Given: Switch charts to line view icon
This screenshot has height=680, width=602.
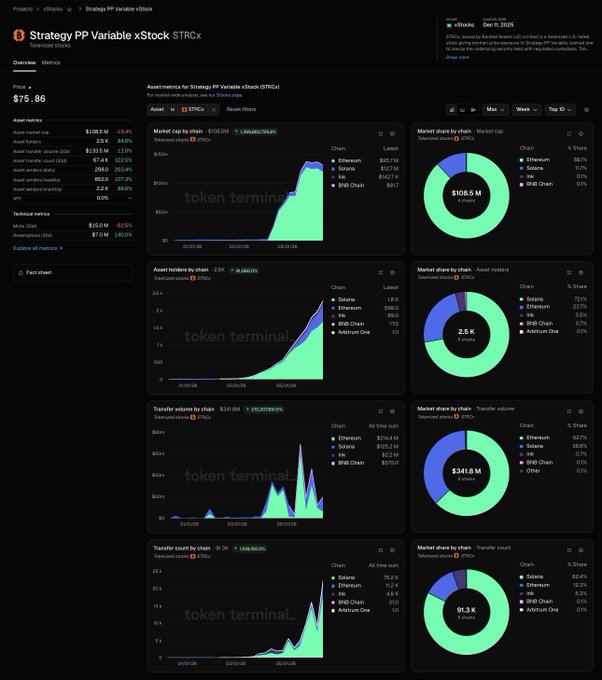Looking at the screenshot, I should pyautogui.click(x=462, y=110).
